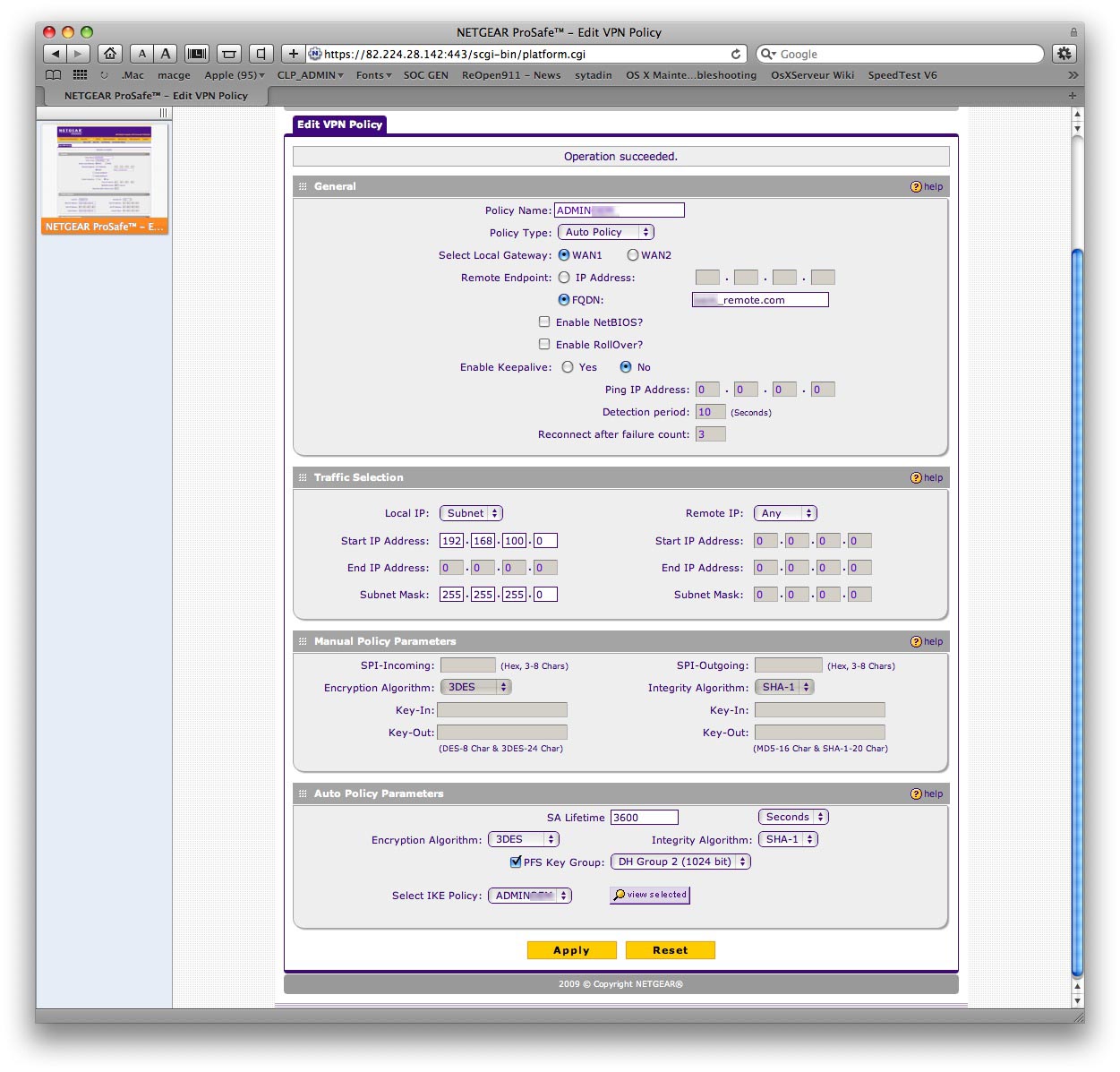This screenshot has height=1072, width=1120.
Task: Decrease text size with the small A button
Action: click(x=141, y=54)
